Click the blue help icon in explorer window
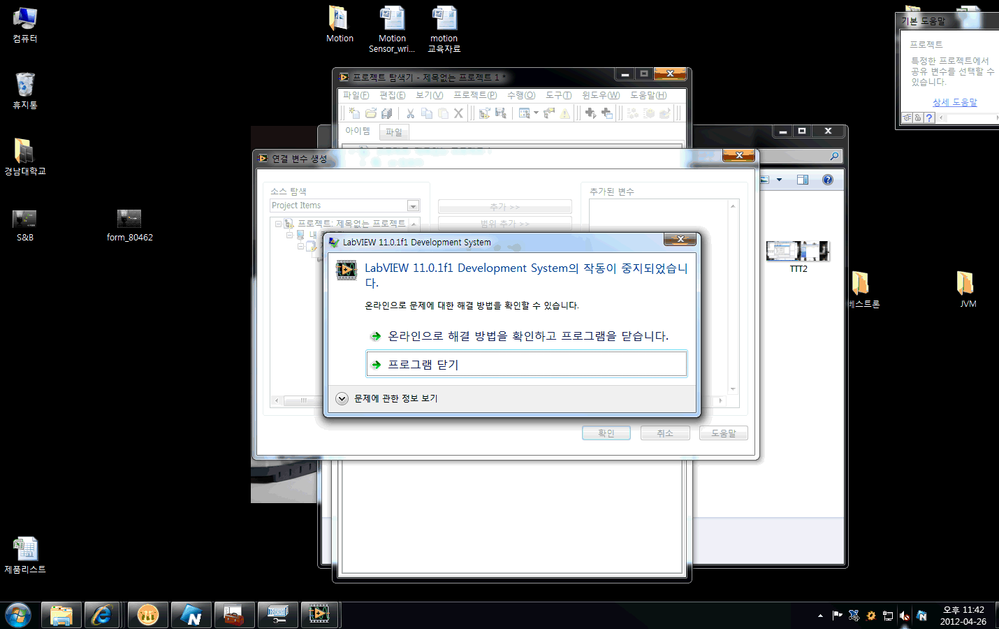This screenshot has width=999, height=629. point(828,180)
